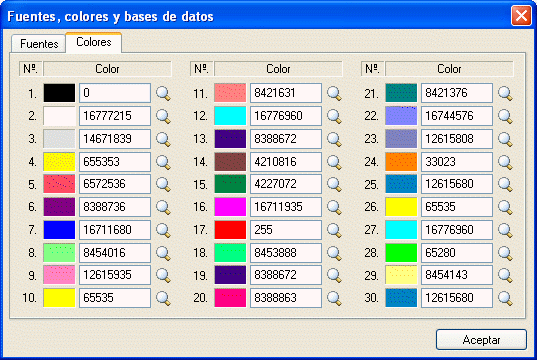Image resolution: width=537 pixels, height=360 pixels.
Task: Click magnifier icon beside color 14
Action: [334, 162]
